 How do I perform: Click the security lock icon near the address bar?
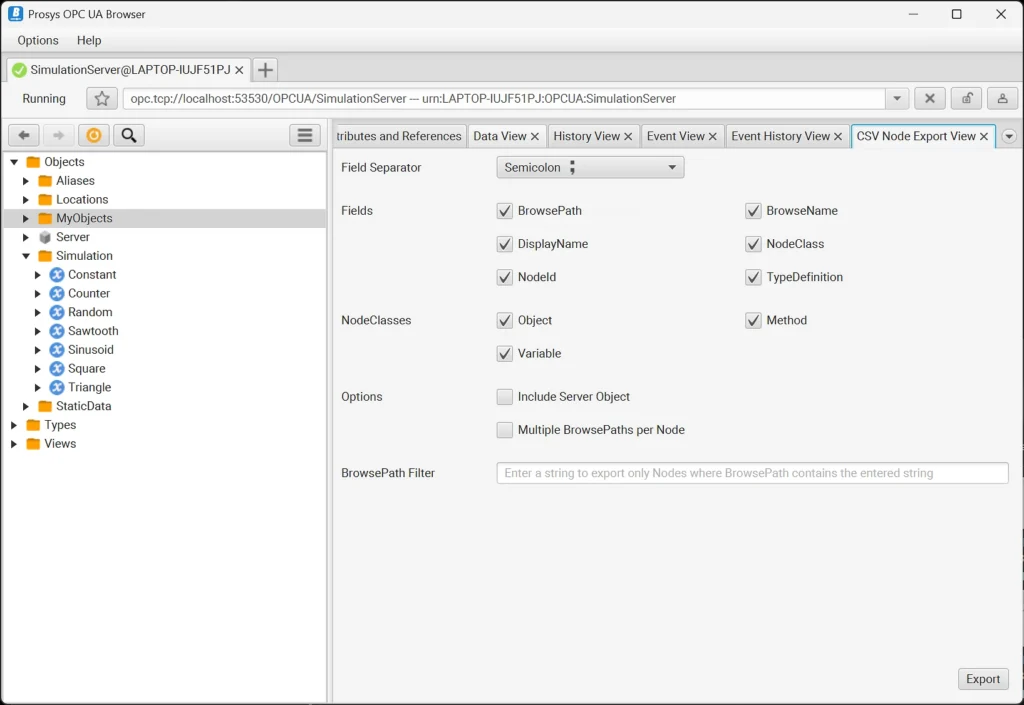966,98
